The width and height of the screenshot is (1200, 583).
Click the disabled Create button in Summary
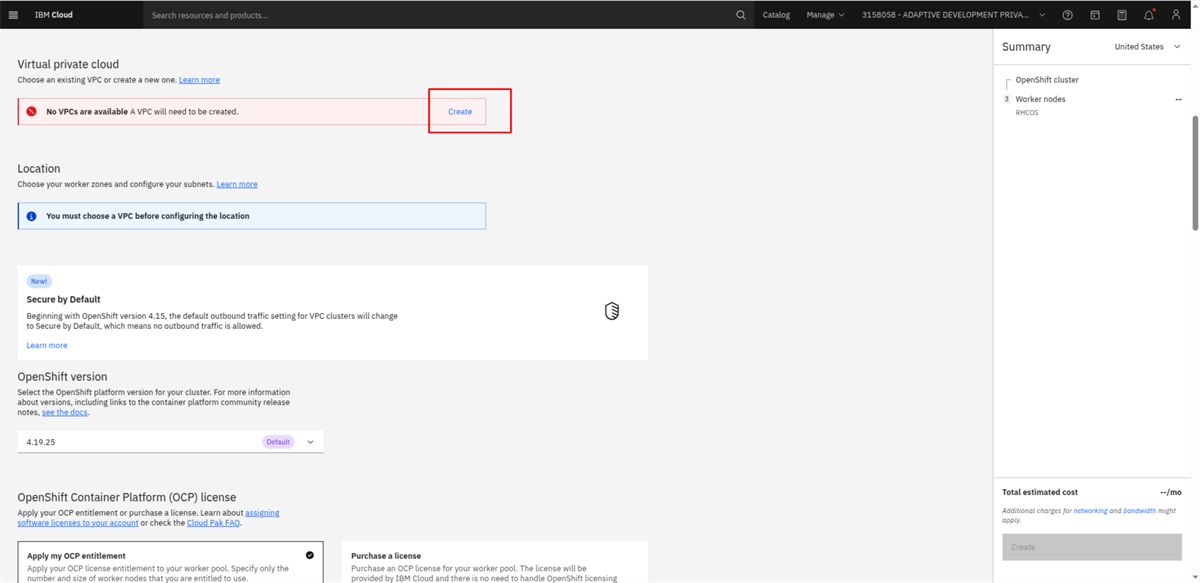[1092, 547]
